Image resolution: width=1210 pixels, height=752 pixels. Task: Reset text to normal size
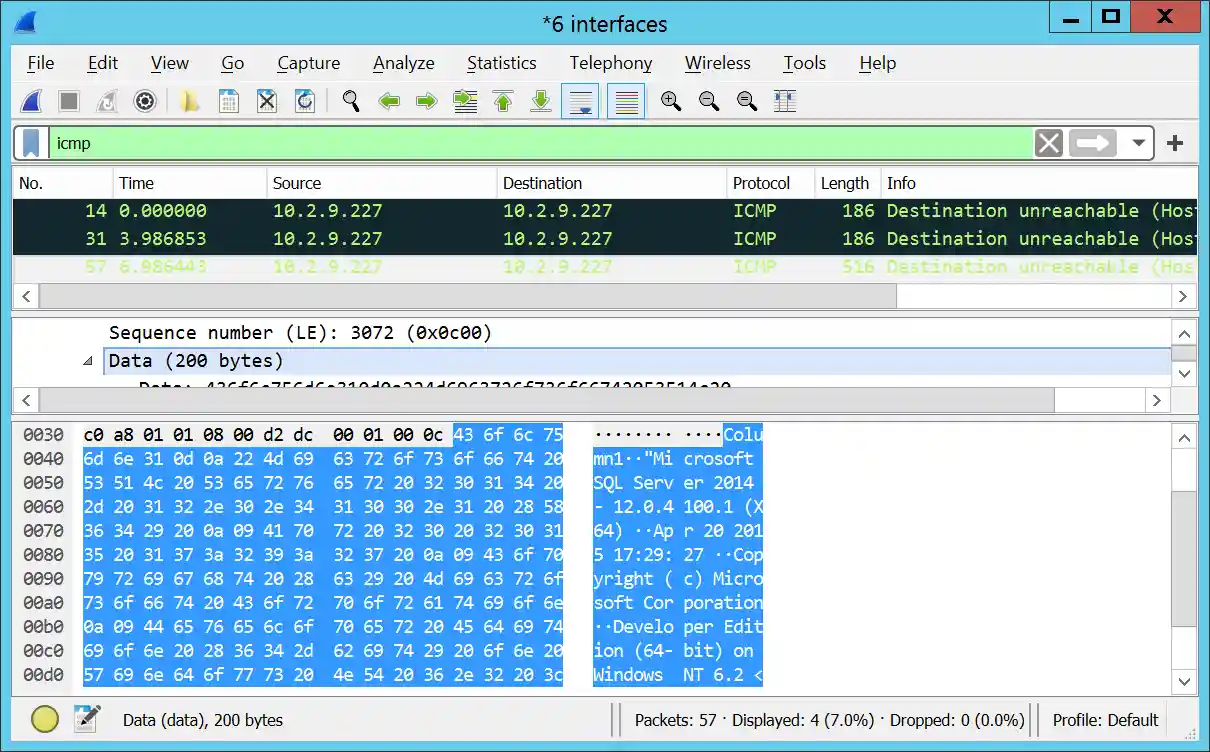[747, 101]
